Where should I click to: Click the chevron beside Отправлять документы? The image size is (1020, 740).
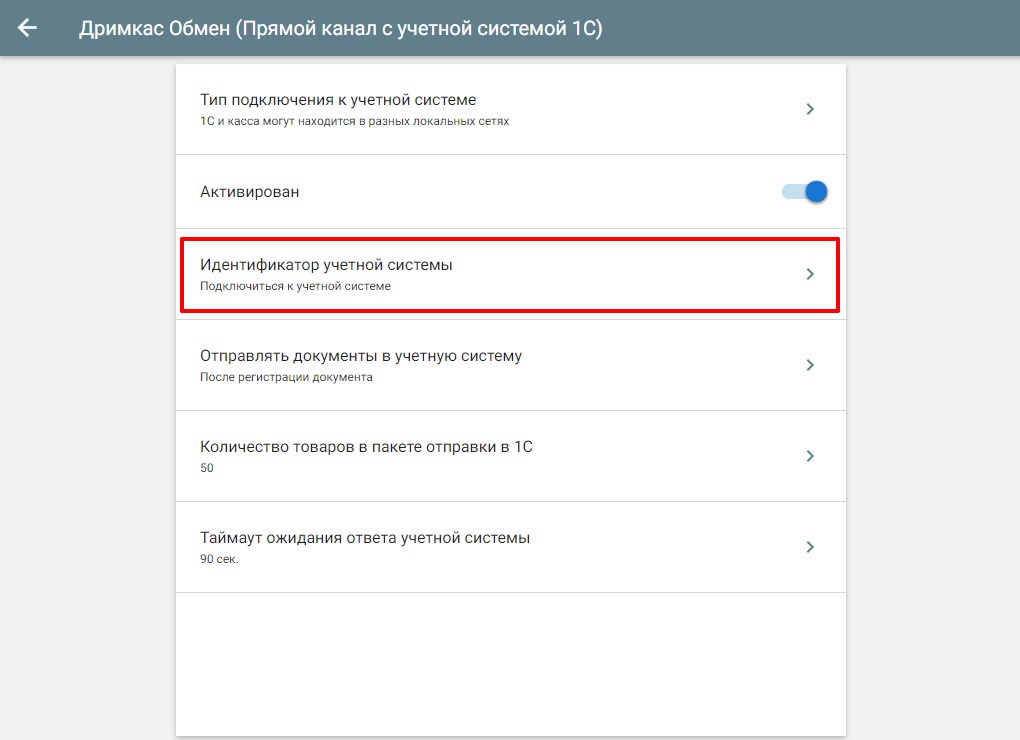click(810, 365)
